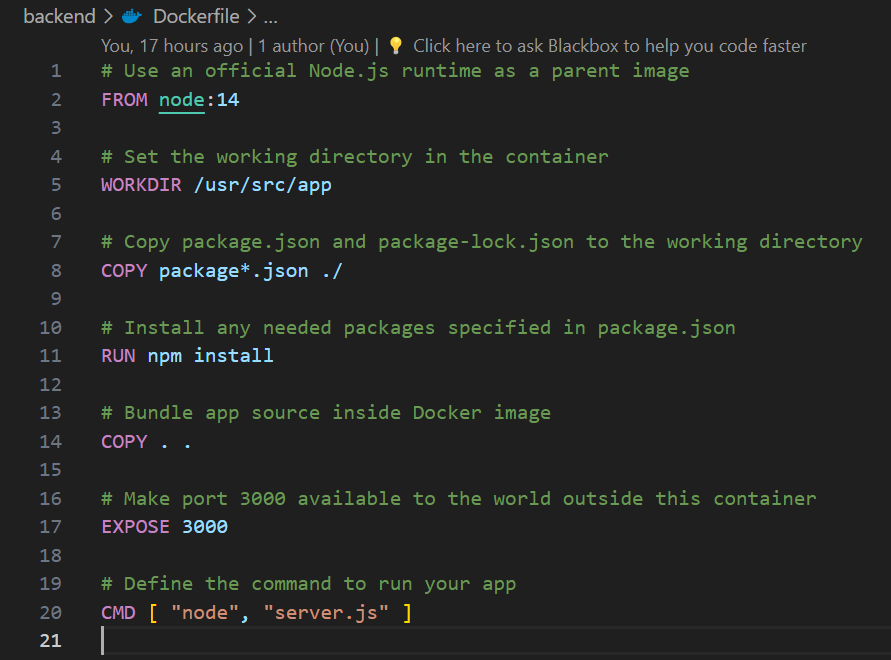
Task: Click the lightbulb icon next to the Blackbox hint
Action: (394, 45)
